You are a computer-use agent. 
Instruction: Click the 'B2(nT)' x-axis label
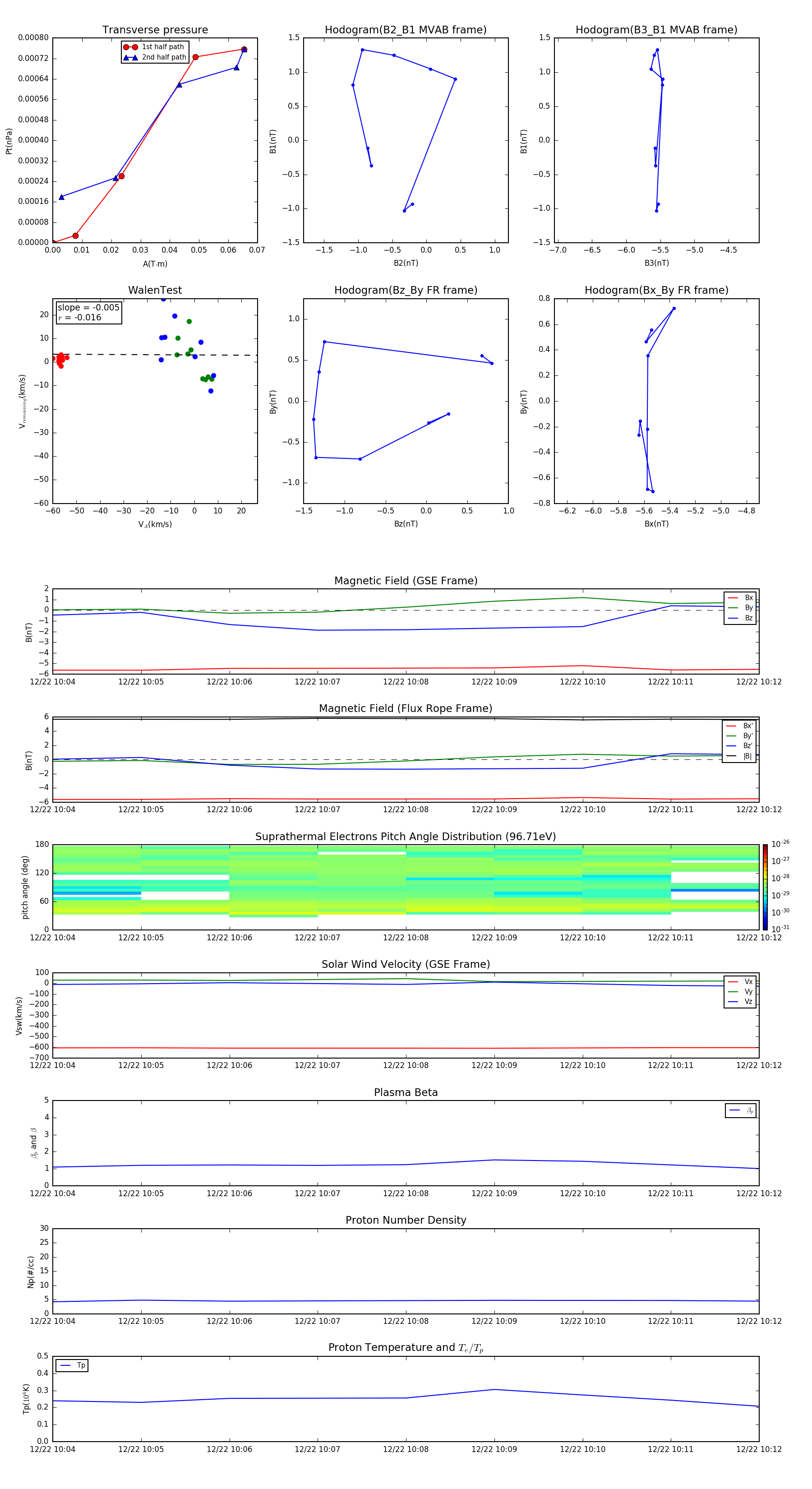click(x=406, y=263)
